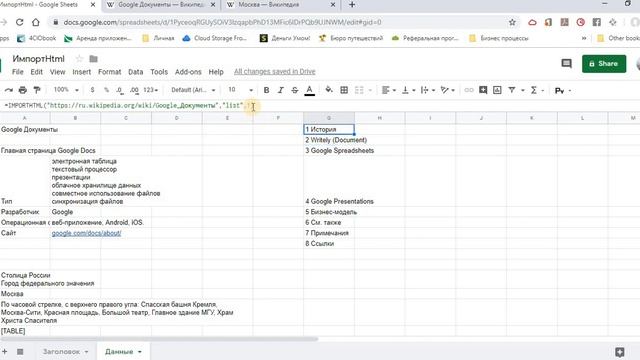Image resolution: width=640 pixels, height=360 pixels.
Task: Expand merge cells options arrow
Action: pyautogui.click(x=371, y=90)
